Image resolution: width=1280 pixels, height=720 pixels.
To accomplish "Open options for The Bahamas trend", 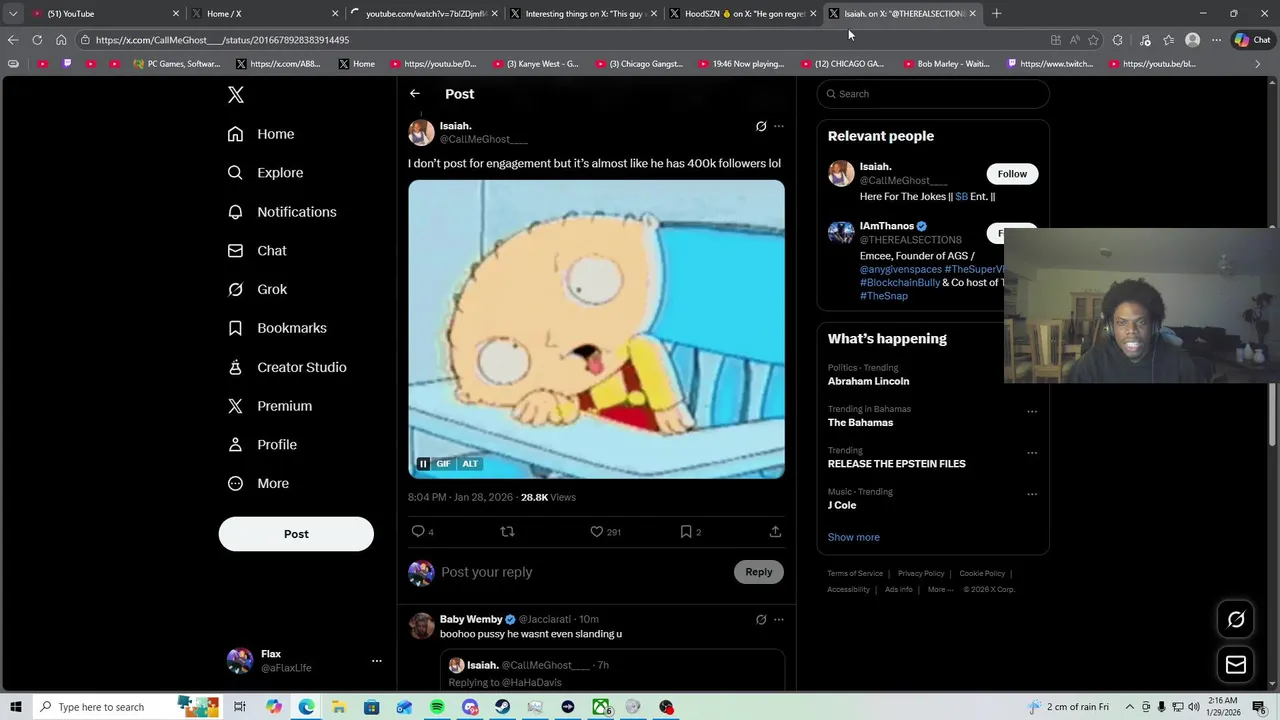I will coord(1032,411).
